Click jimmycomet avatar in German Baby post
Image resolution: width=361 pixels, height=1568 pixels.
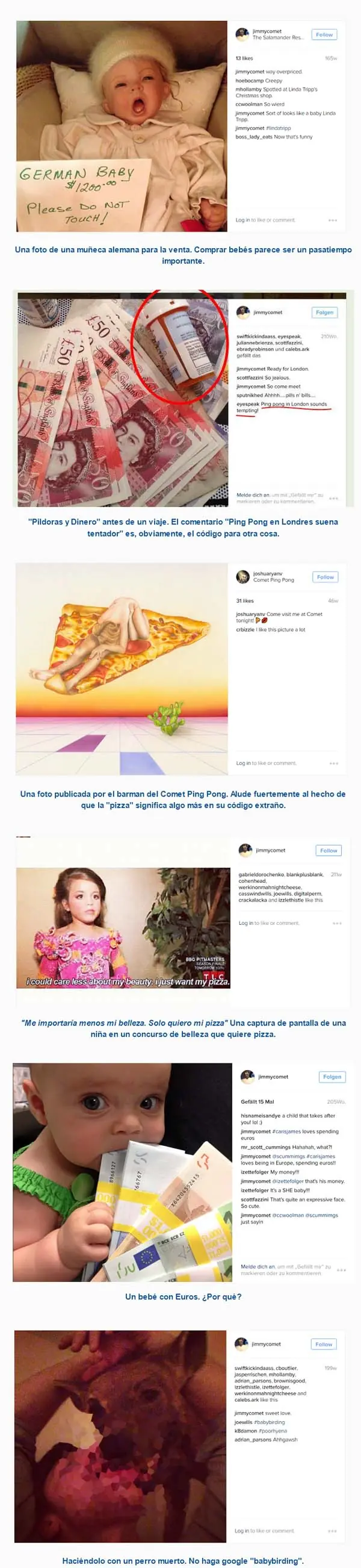242,34
